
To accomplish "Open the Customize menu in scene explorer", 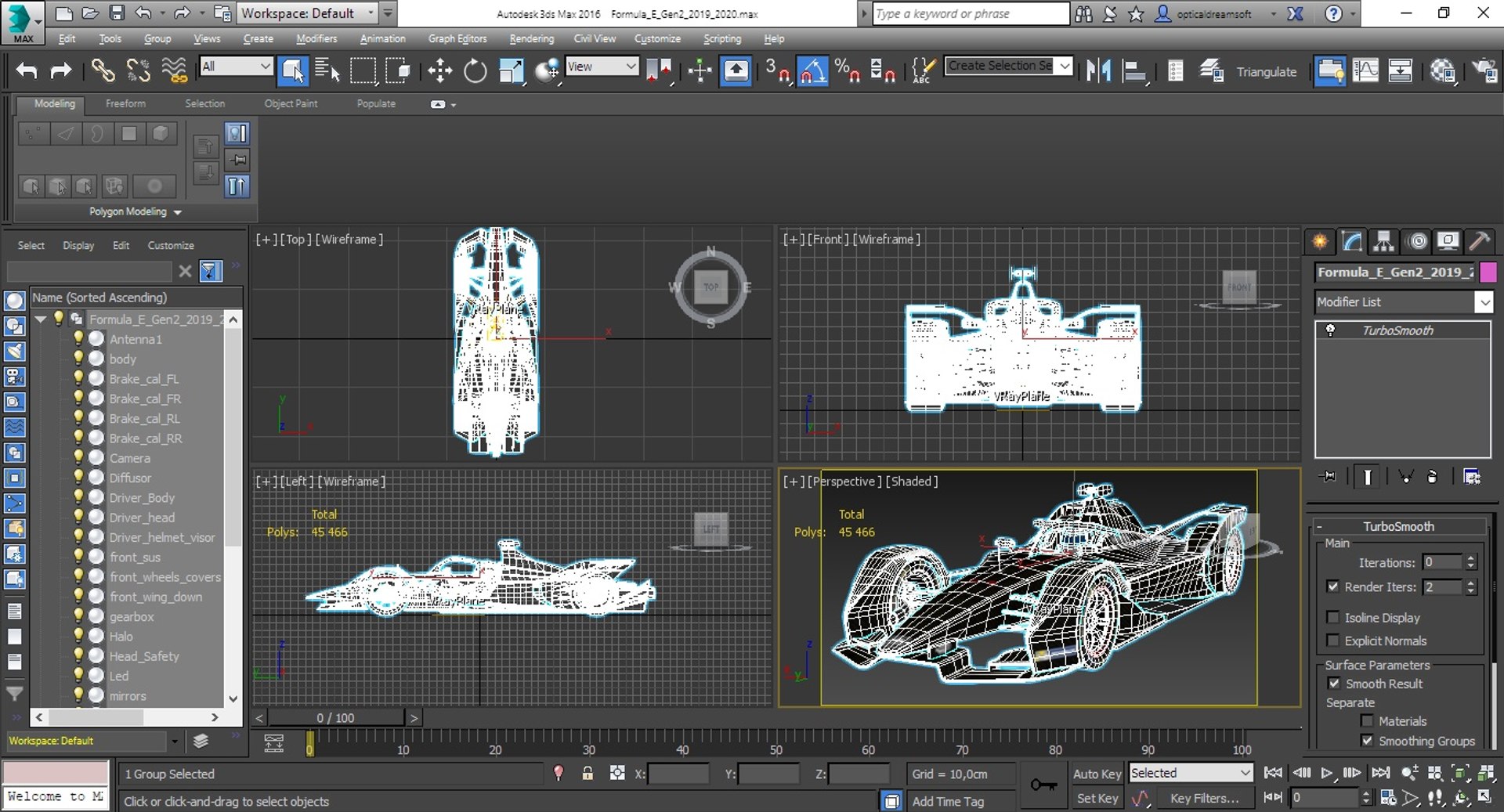I will pyautogui.click(x=171, y=245).
